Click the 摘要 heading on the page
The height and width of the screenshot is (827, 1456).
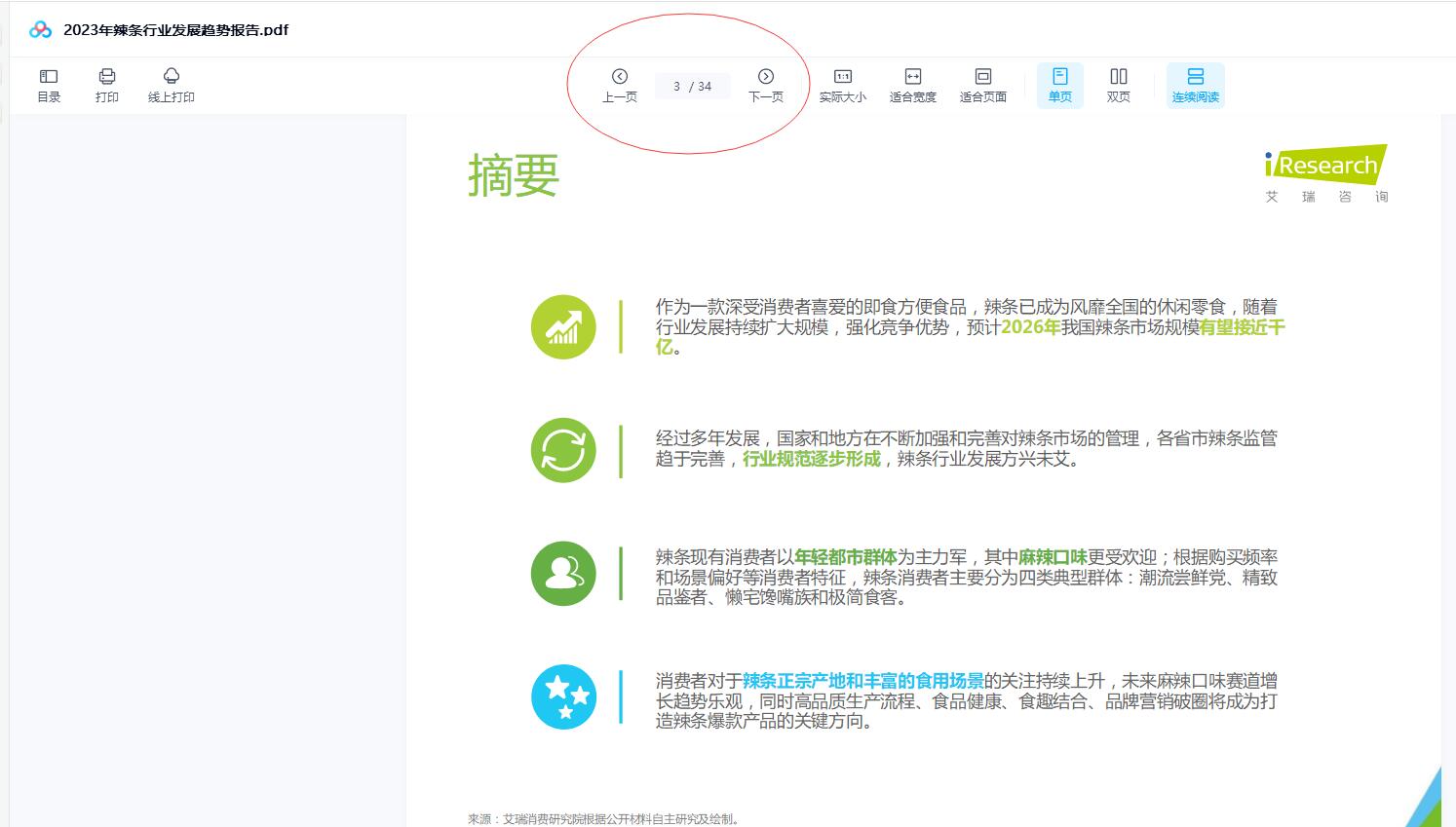514,175
